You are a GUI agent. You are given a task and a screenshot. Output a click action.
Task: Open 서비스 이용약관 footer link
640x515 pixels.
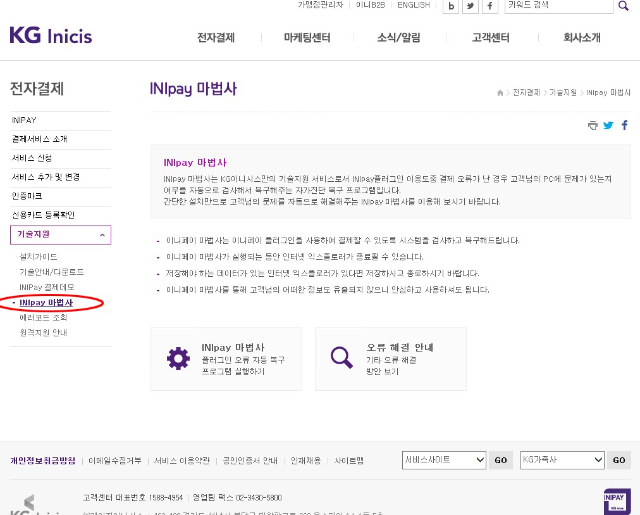(x=182, y=461)
